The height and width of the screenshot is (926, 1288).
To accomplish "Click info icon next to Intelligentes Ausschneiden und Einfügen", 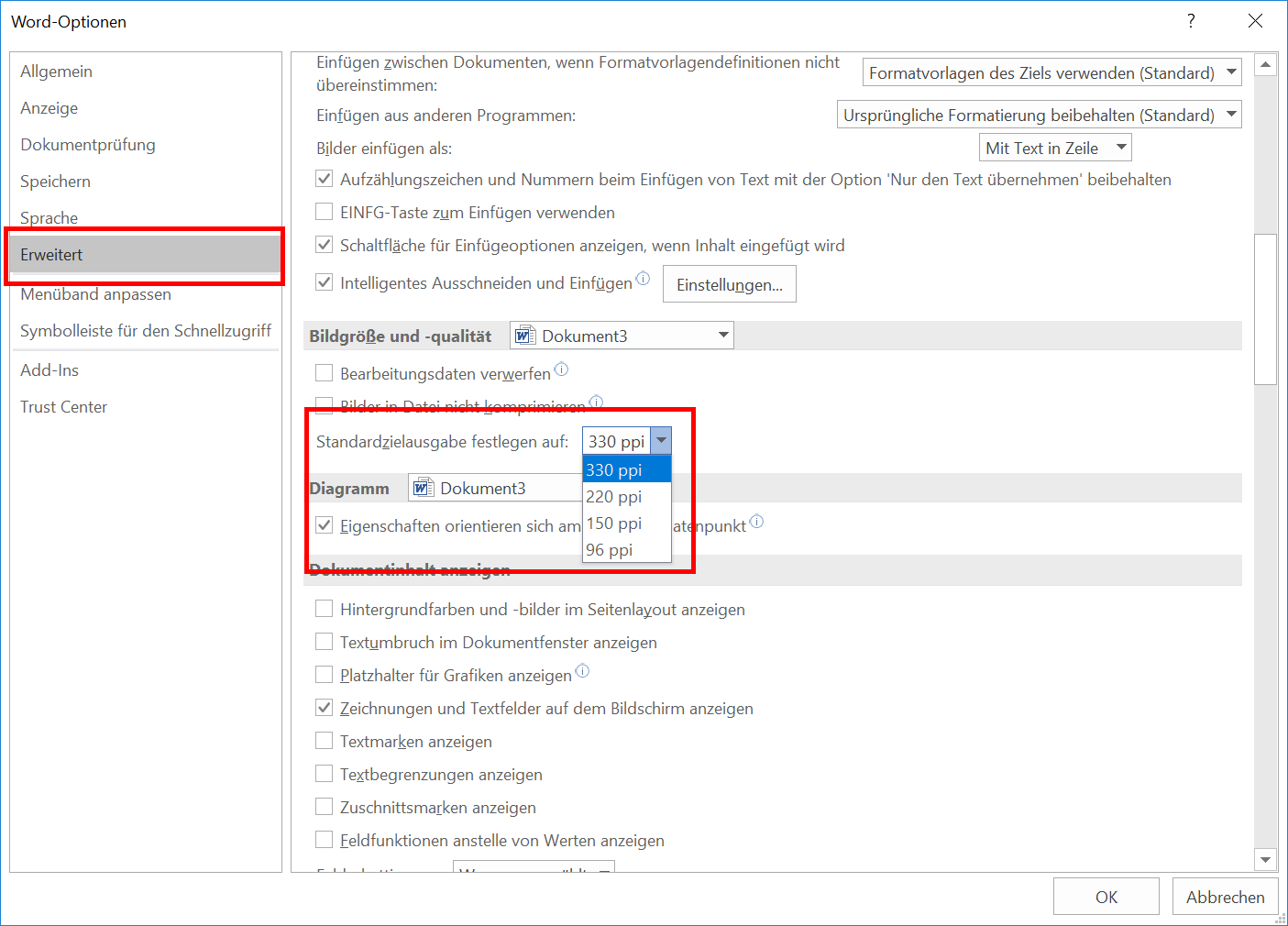I will (643, 278).
